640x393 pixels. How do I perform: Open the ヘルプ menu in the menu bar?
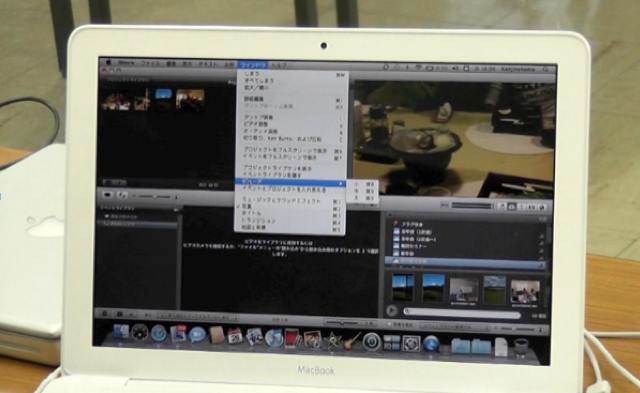[279, 65]
